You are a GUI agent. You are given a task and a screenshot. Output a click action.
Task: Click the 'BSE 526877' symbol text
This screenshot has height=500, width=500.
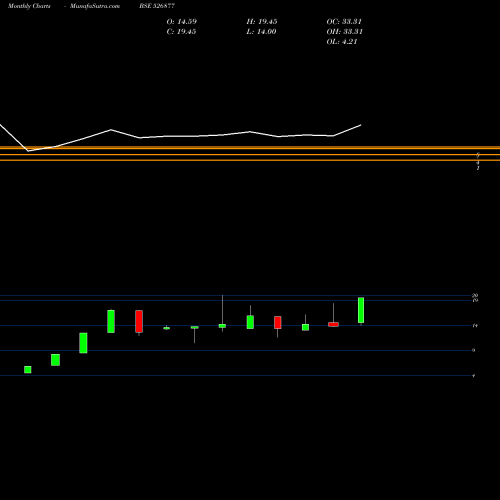[x=157, y=6]
